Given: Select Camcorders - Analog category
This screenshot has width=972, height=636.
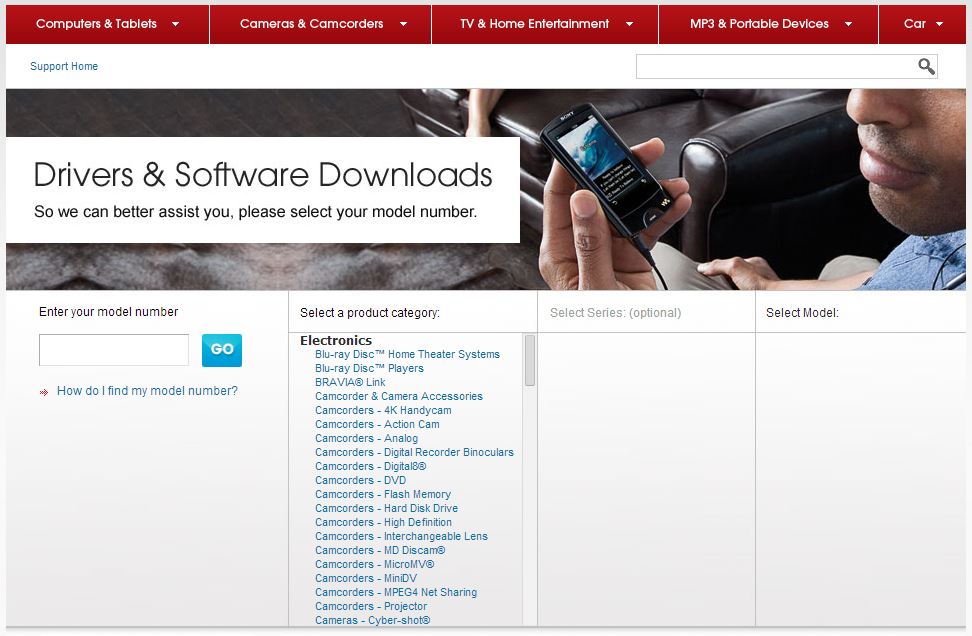Looking at the screenshot, I should 366,438.
